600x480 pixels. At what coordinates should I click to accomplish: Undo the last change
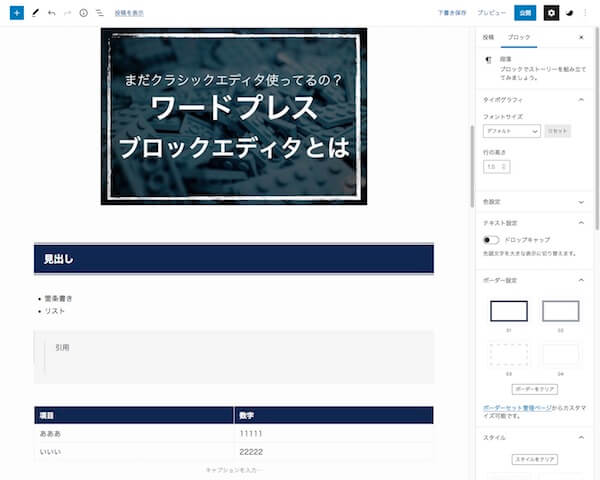pyautogui.click(x=52, y=13)
